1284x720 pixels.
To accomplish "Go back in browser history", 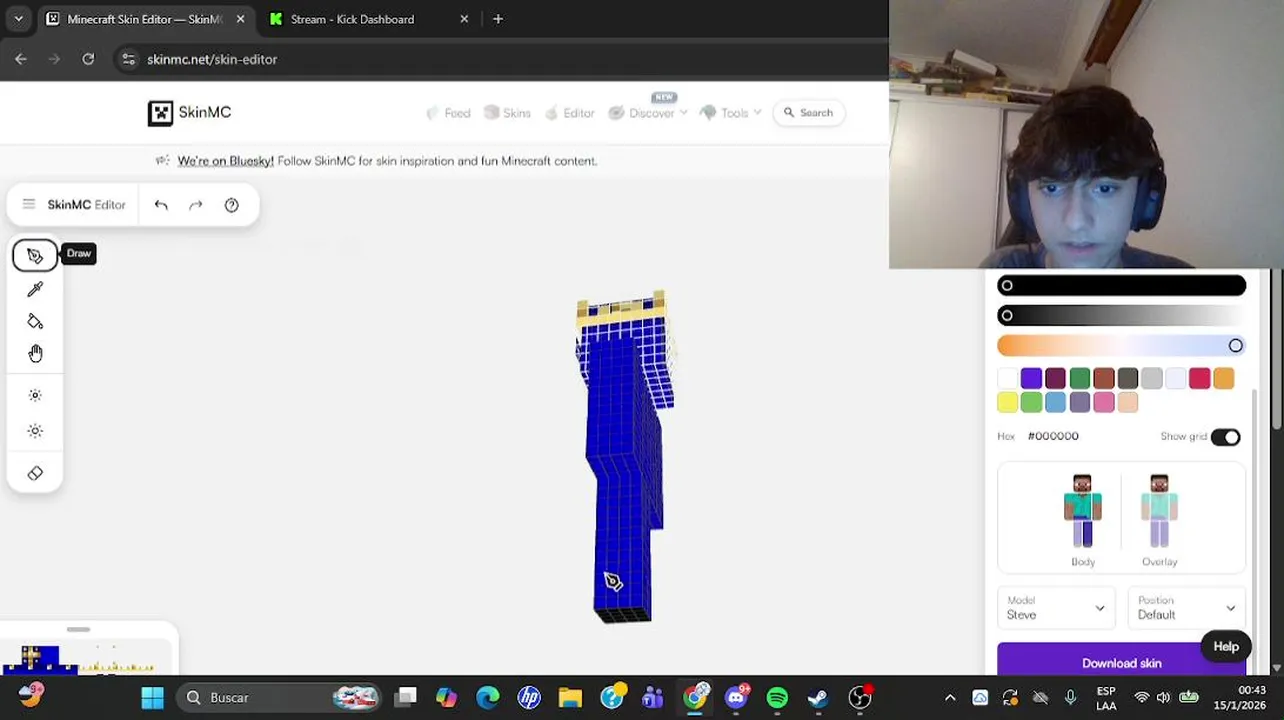I will pos(21,59).
